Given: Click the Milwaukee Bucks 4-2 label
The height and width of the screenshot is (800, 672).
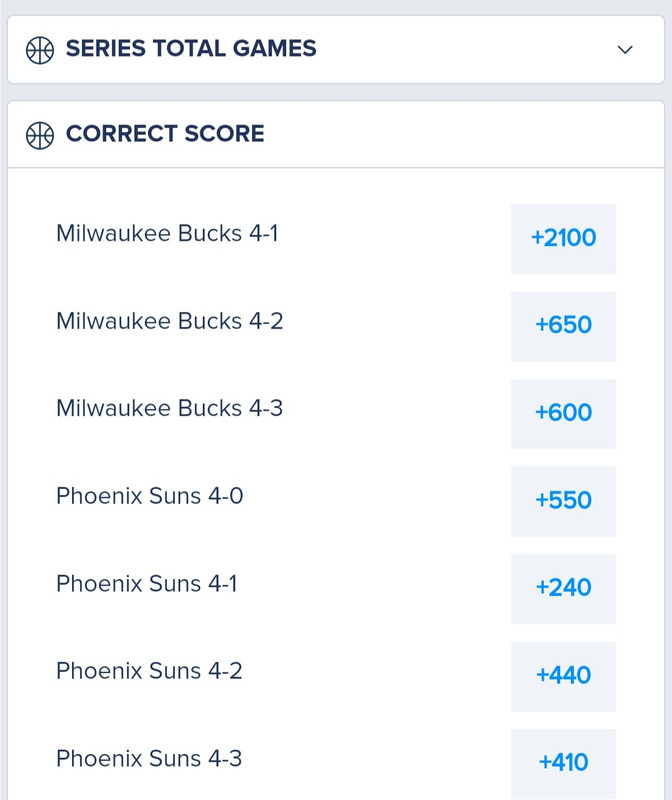Looking at the screenshot, I should [x=169, y=321].
